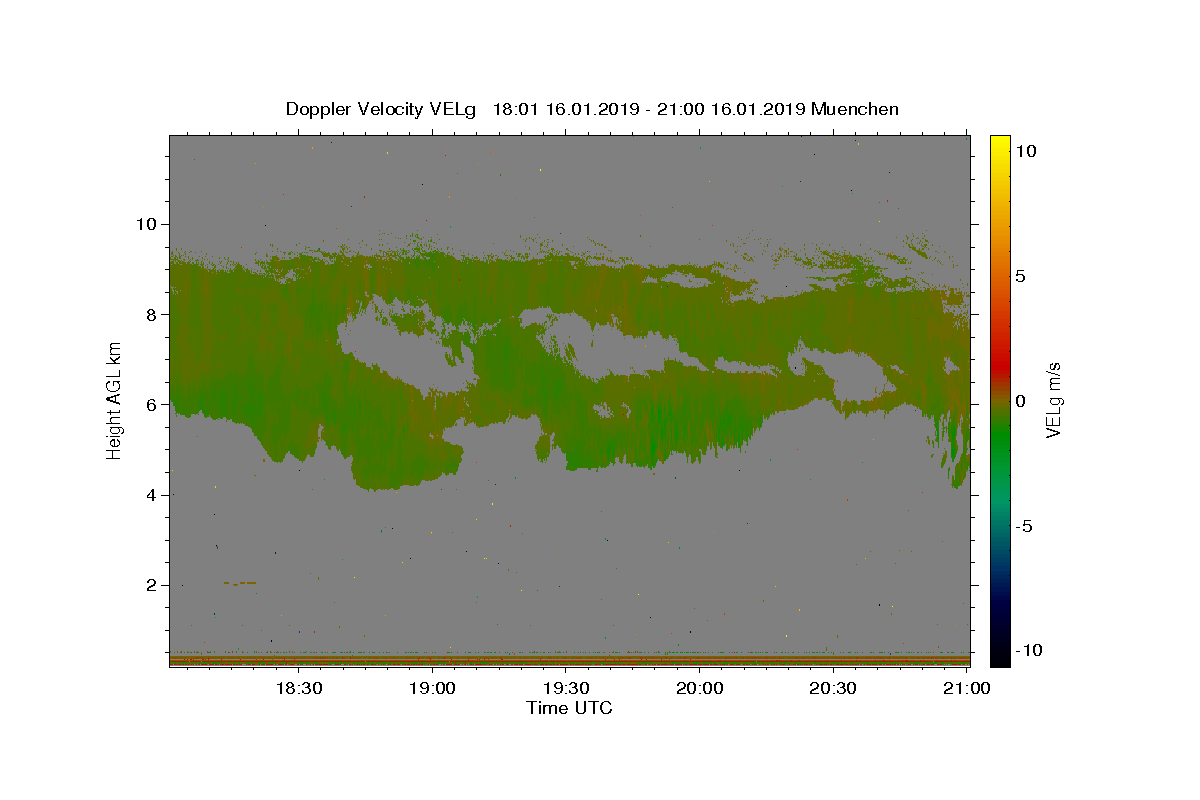Click the colorbar value 0 label
This screenshot has width=1200, height=800.
[x=1020, y=401]
